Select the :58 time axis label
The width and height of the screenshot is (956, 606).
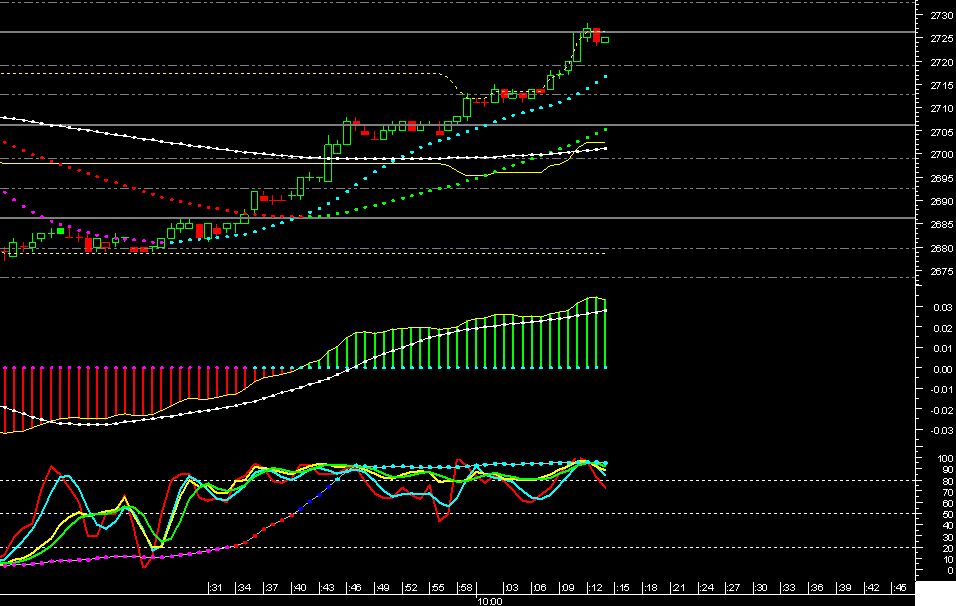(466, 588)
